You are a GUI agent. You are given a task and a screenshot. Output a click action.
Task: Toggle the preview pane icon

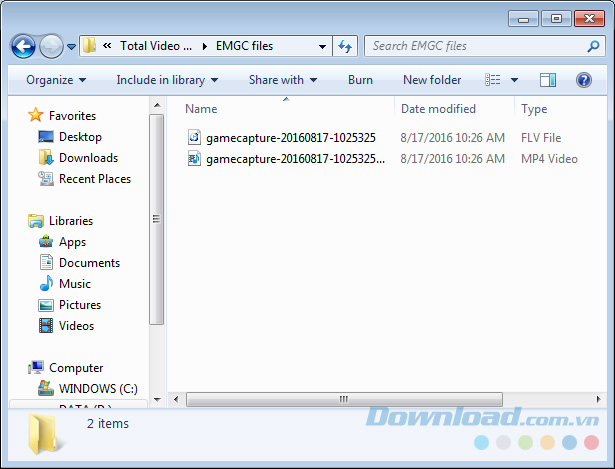tap(548, 80)
